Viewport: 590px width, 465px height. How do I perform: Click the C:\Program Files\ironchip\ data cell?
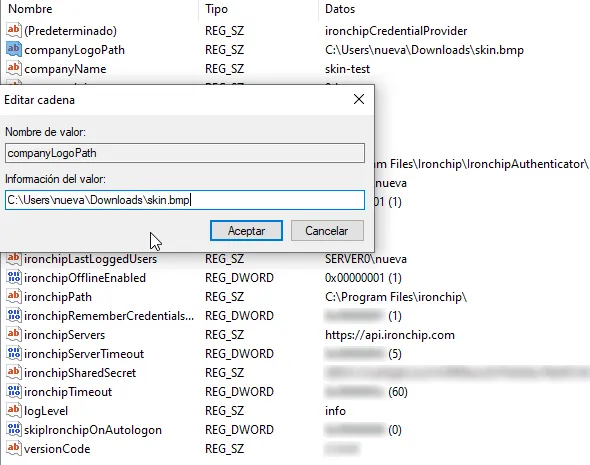coord(396,297)
